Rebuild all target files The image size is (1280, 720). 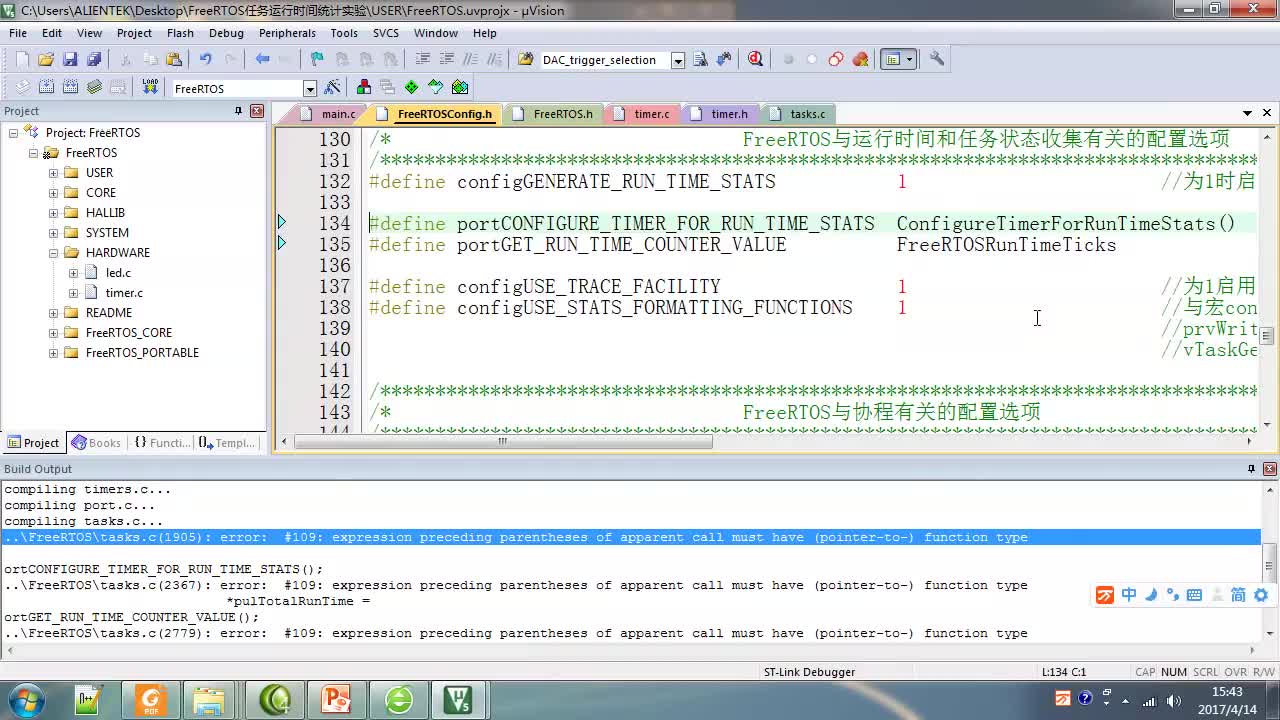click(70, 88)
